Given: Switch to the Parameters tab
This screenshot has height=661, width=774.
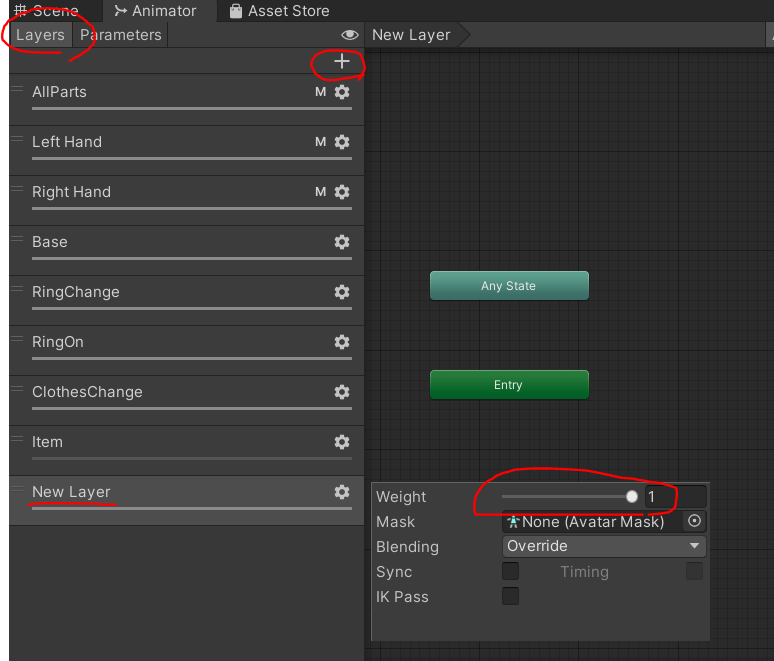Looking at the screenshot, I should coord(120,35).
